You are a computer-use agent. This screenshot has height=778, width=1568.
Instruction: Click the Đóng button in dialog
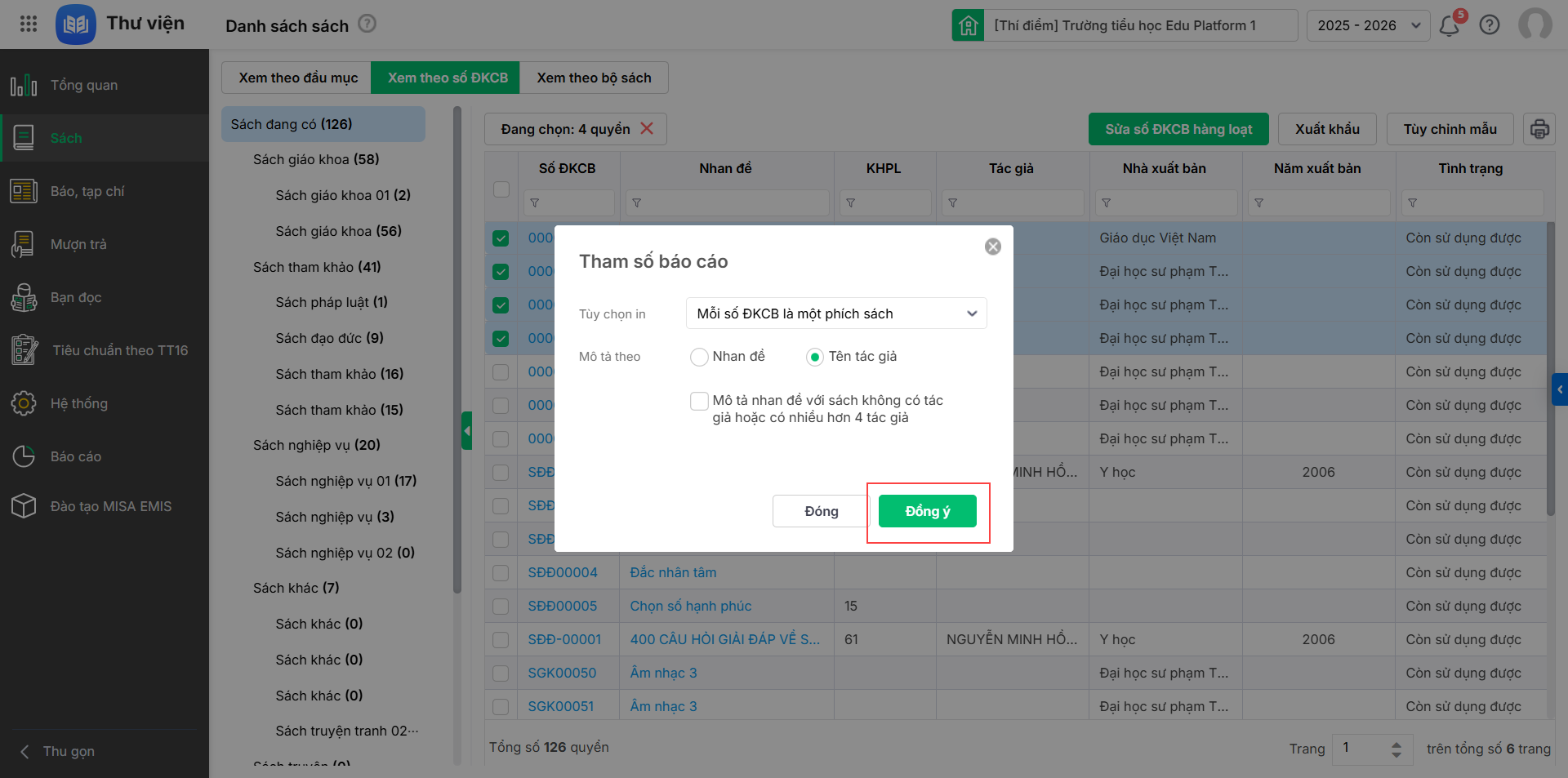coord(821,511)
